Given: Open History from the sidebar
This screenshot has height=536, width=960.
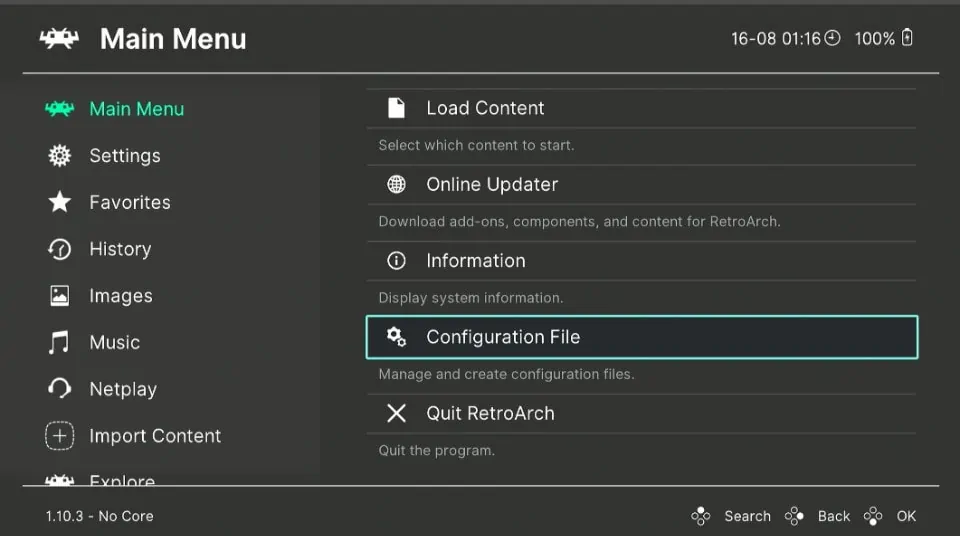Looking at the screenshot, I should click(x=120, y=249).
